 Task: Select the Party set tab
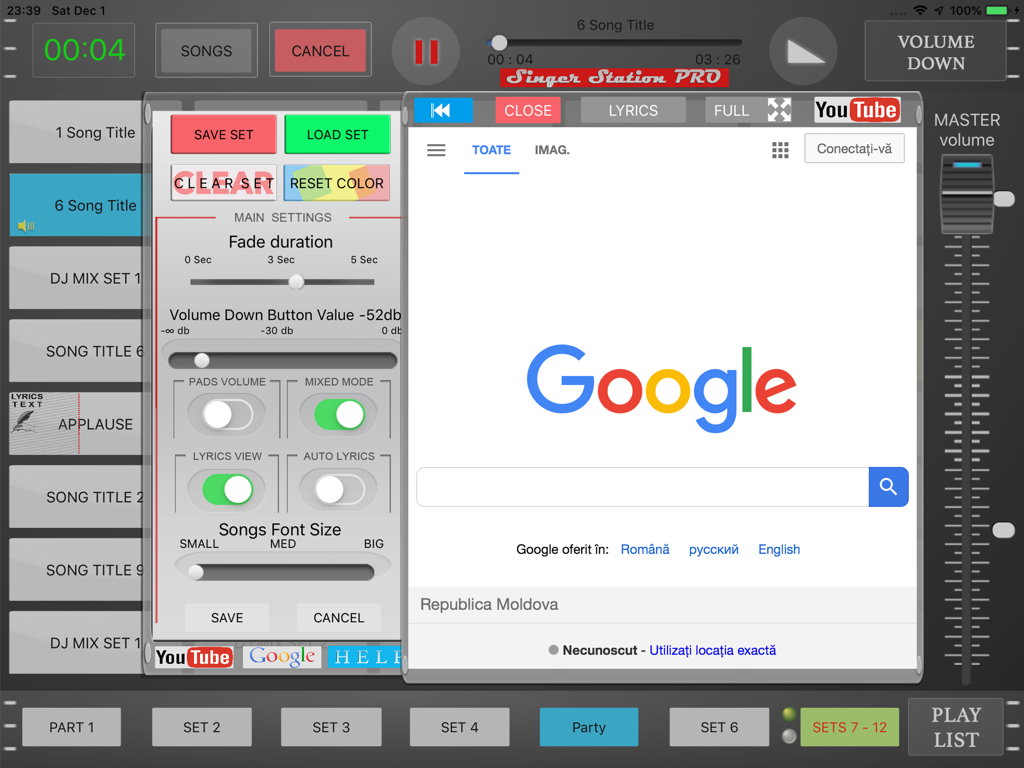click(588, 727)
